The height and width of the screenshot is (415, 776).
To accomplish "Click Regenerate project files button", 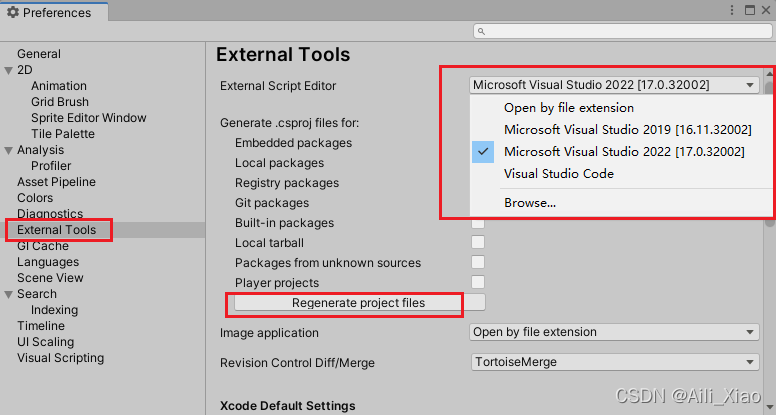I will point(360,303).
